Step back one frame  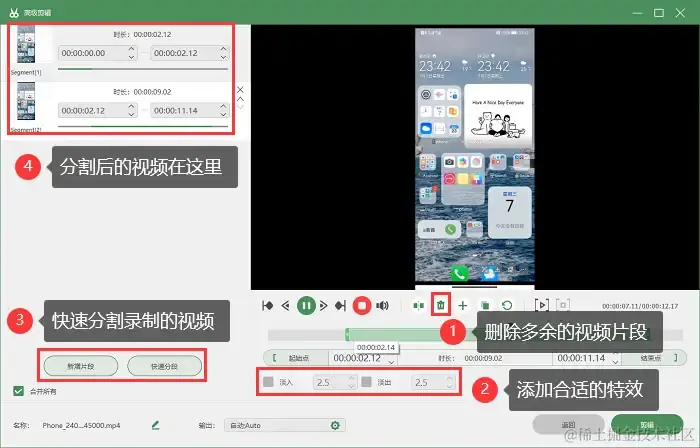pyautogui.click(x=286, y=306)
